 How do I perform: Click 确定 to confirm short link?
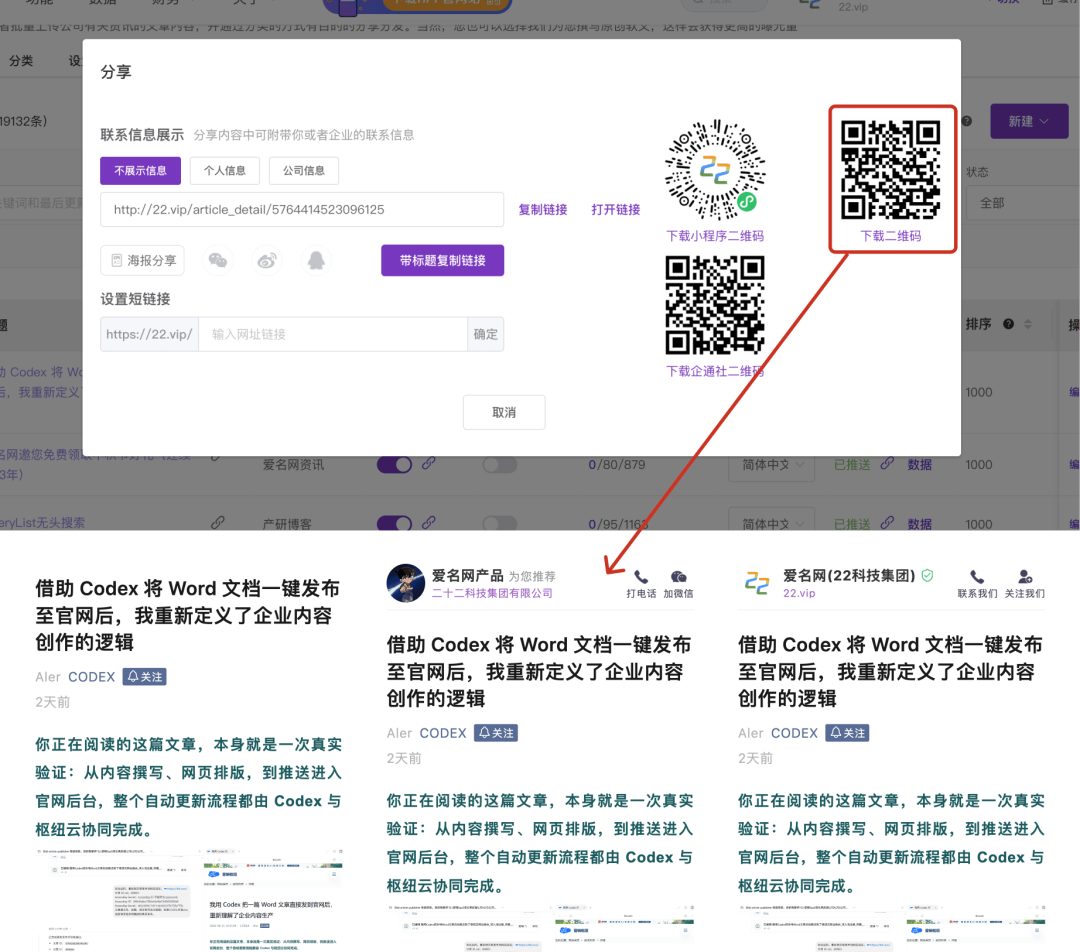[x=486, y=334]
